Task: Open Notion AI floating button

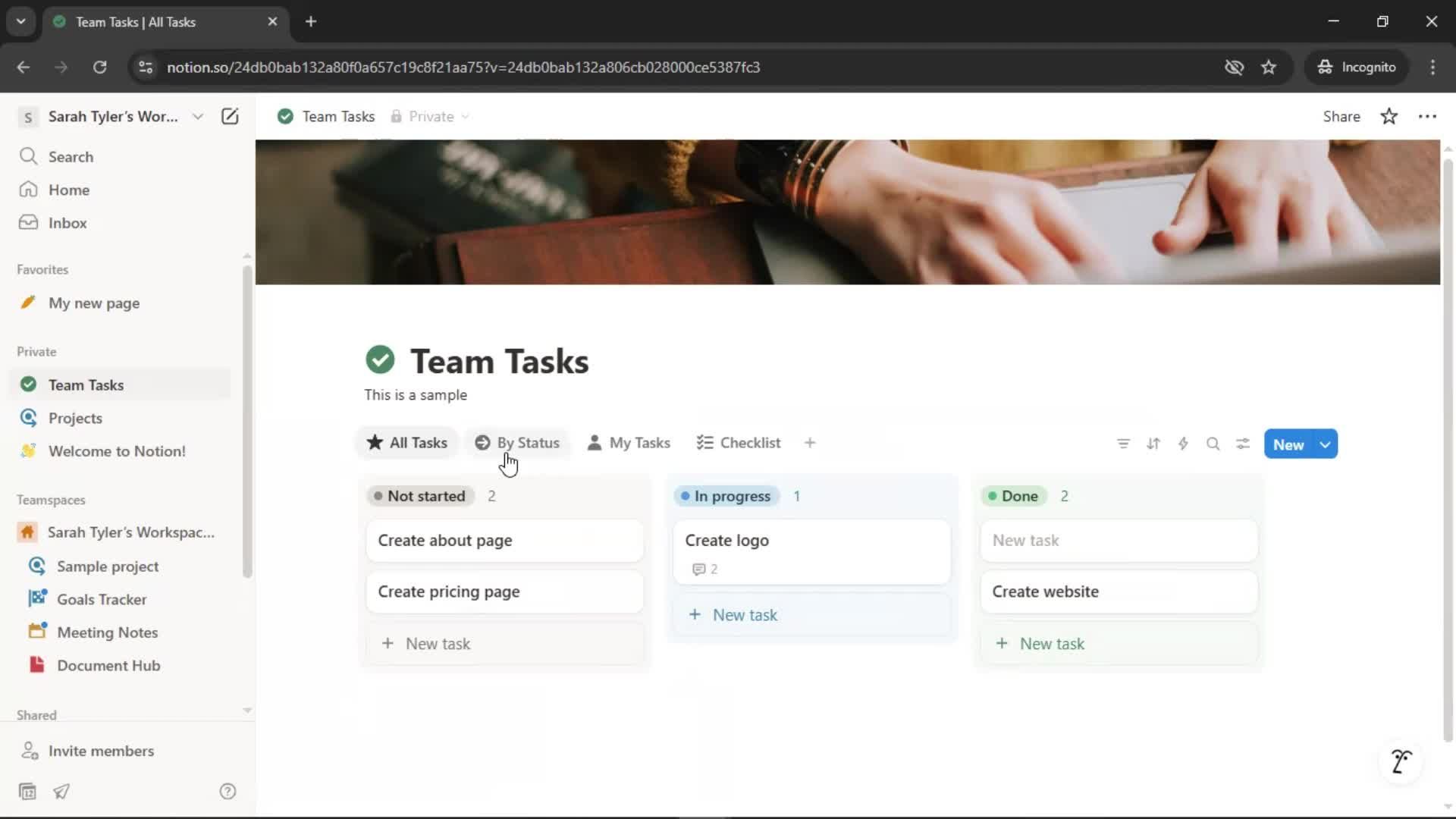Action: [1401, 761]
